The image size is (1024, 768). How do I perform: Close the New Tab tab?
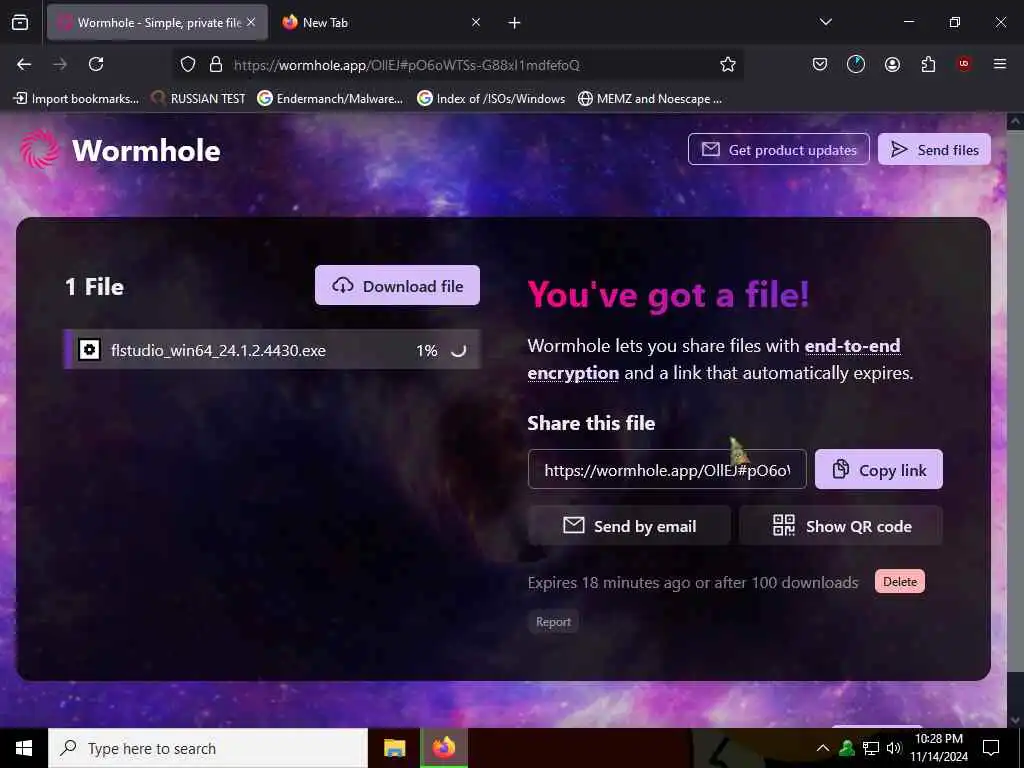tap(476, 22)
